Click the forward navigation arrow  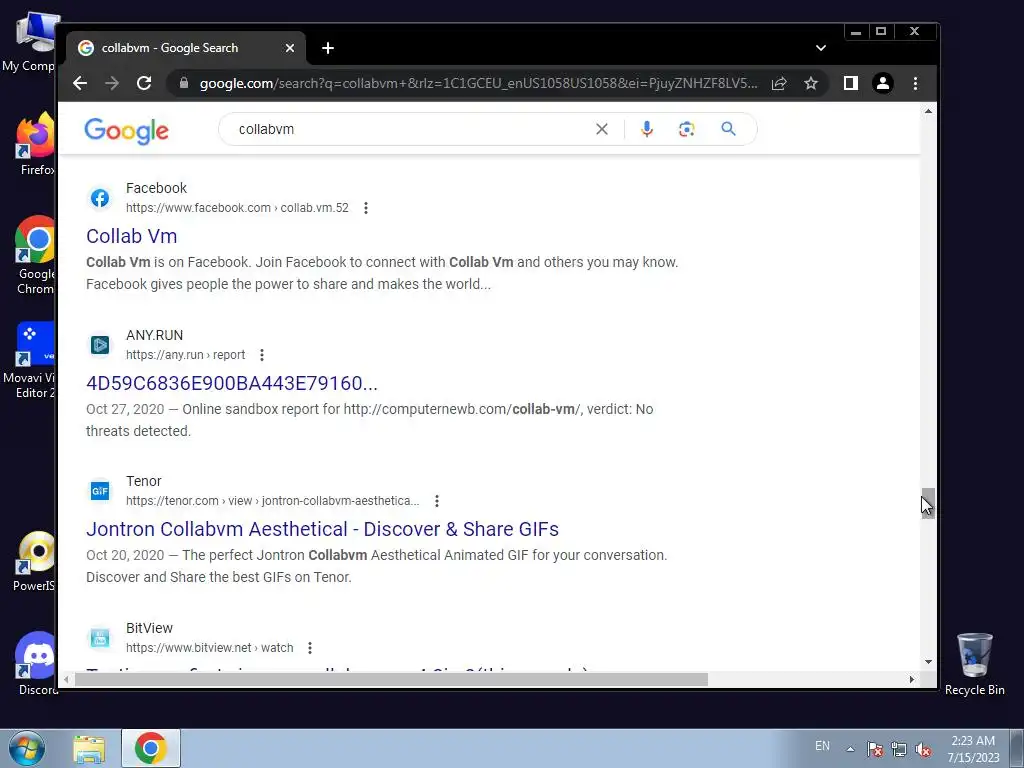112,83
